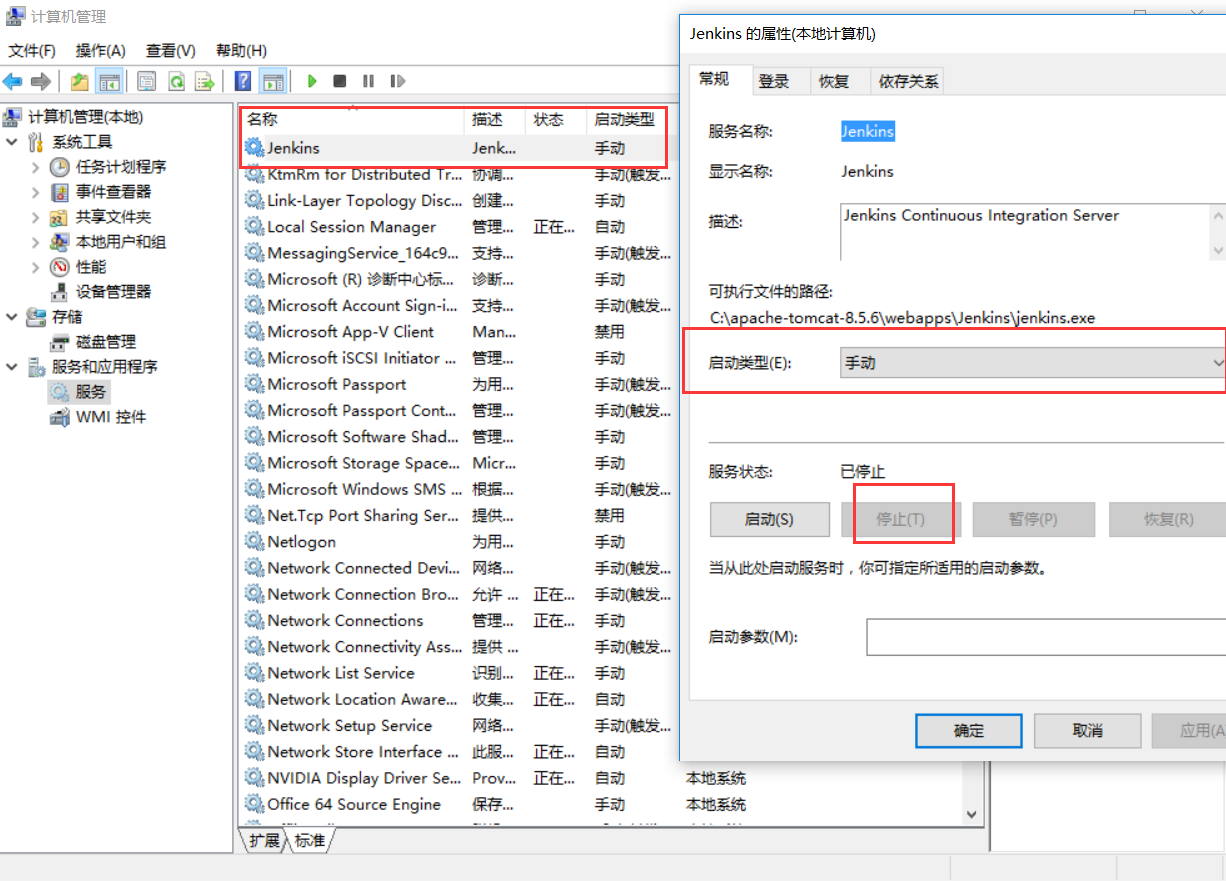Click the green Start Service play icon

pyautogui.click(x=312, y=81)
